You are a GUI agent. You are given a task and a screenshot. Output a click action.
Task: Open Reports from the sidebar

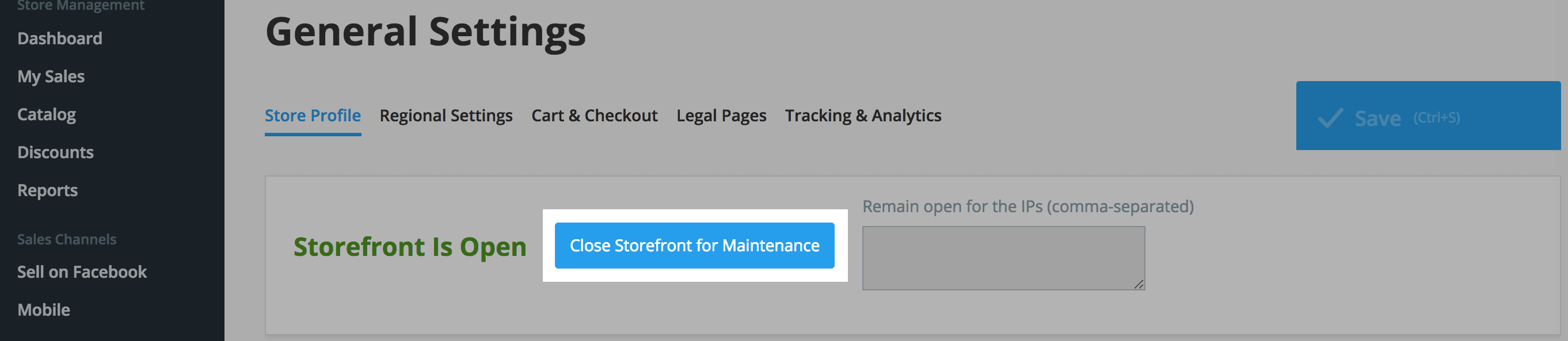tap(47, 190)
